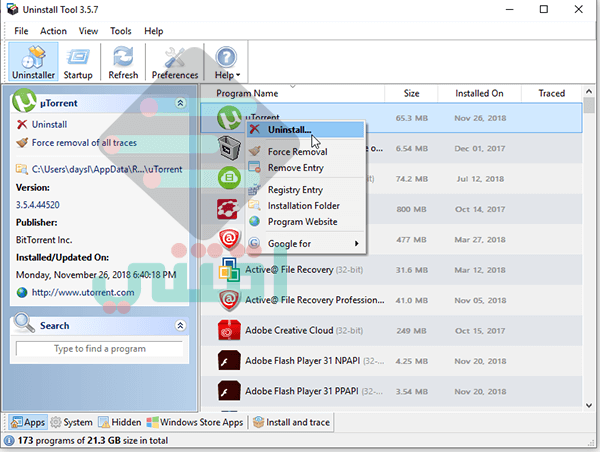The width and height of the screenshot is (600, 452).
Task: Open Program Website from context menu
Action: tap(305, 222)
